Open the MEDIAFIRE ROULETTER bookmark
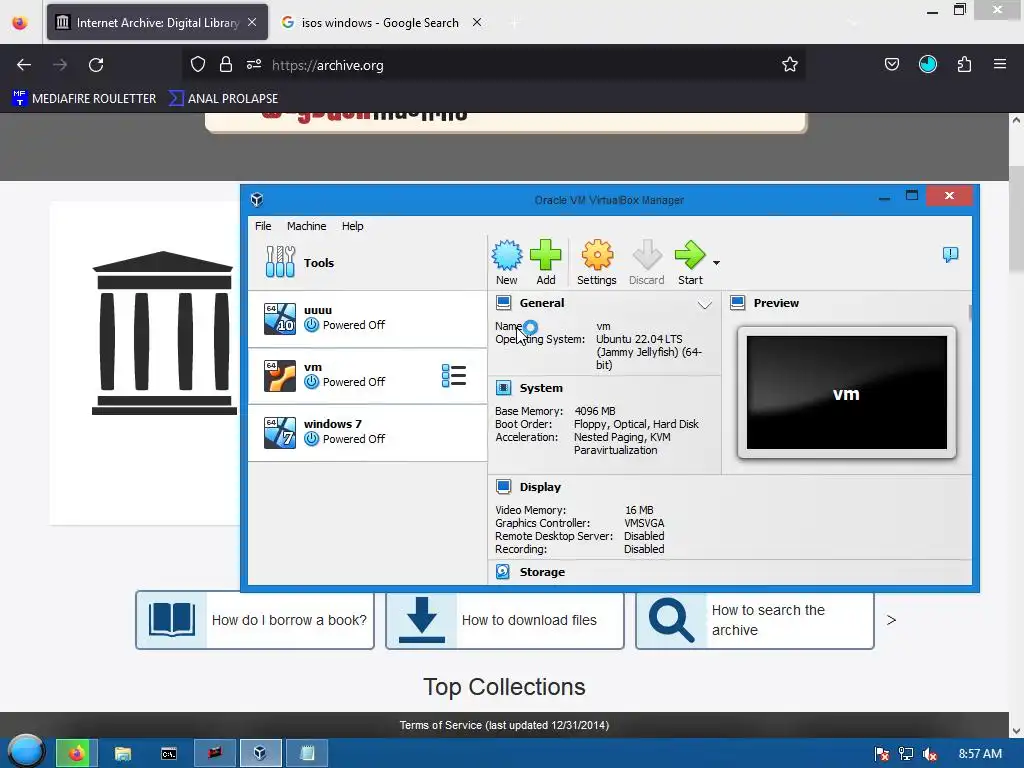 coord(84,99)
